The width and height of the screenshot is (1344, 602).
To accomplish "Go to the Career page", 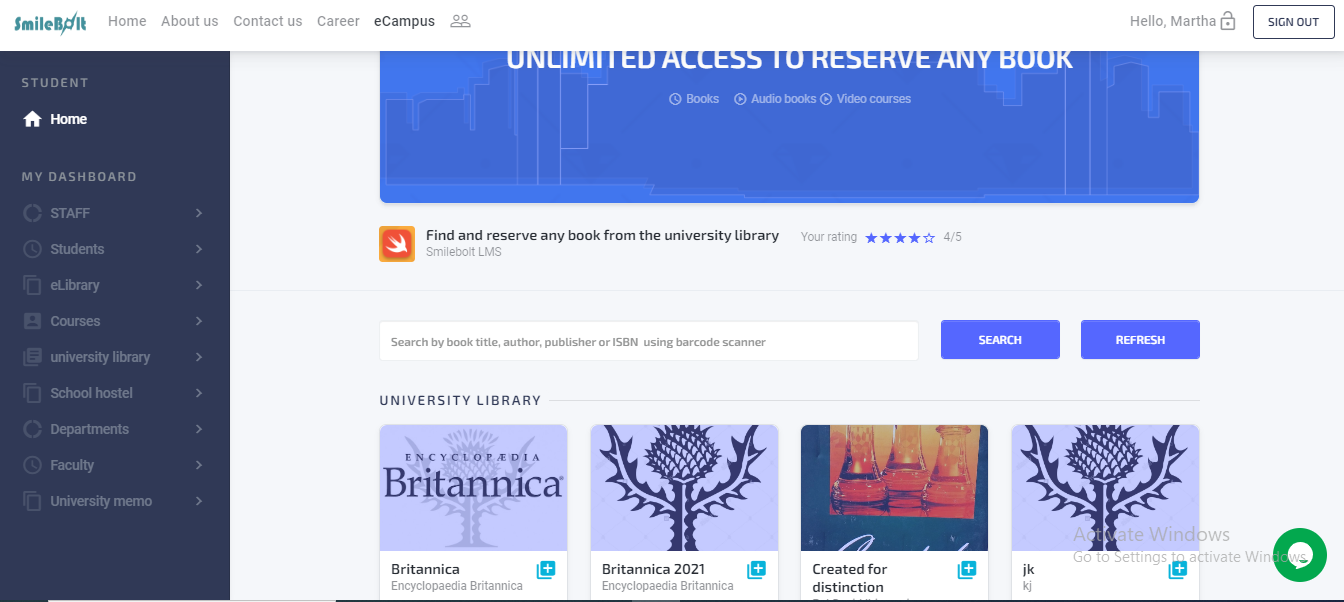I will pyautogui.click(x=338, y=21).
